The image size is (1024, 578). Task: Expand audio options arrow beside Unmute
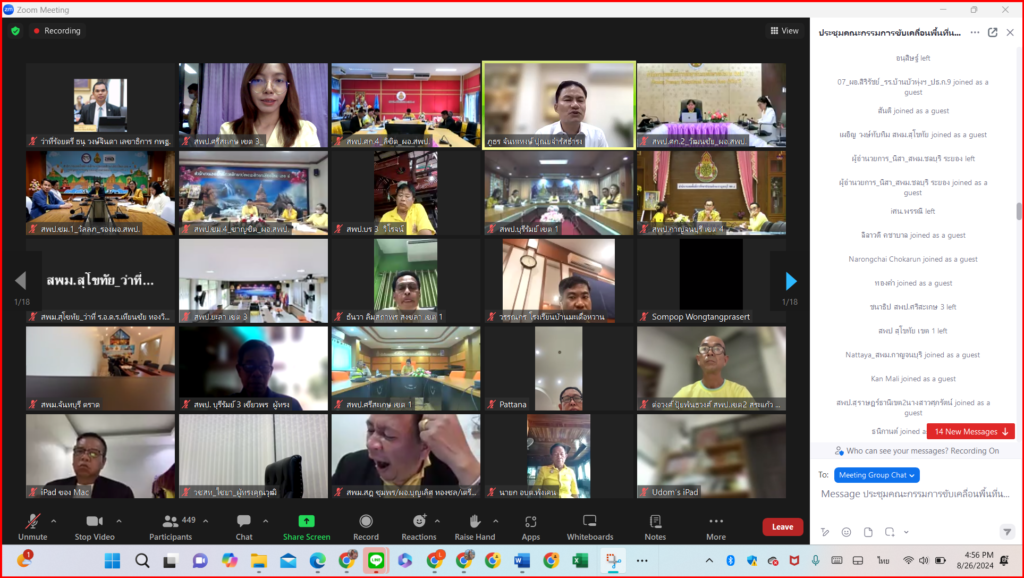(x=53, y=521)
